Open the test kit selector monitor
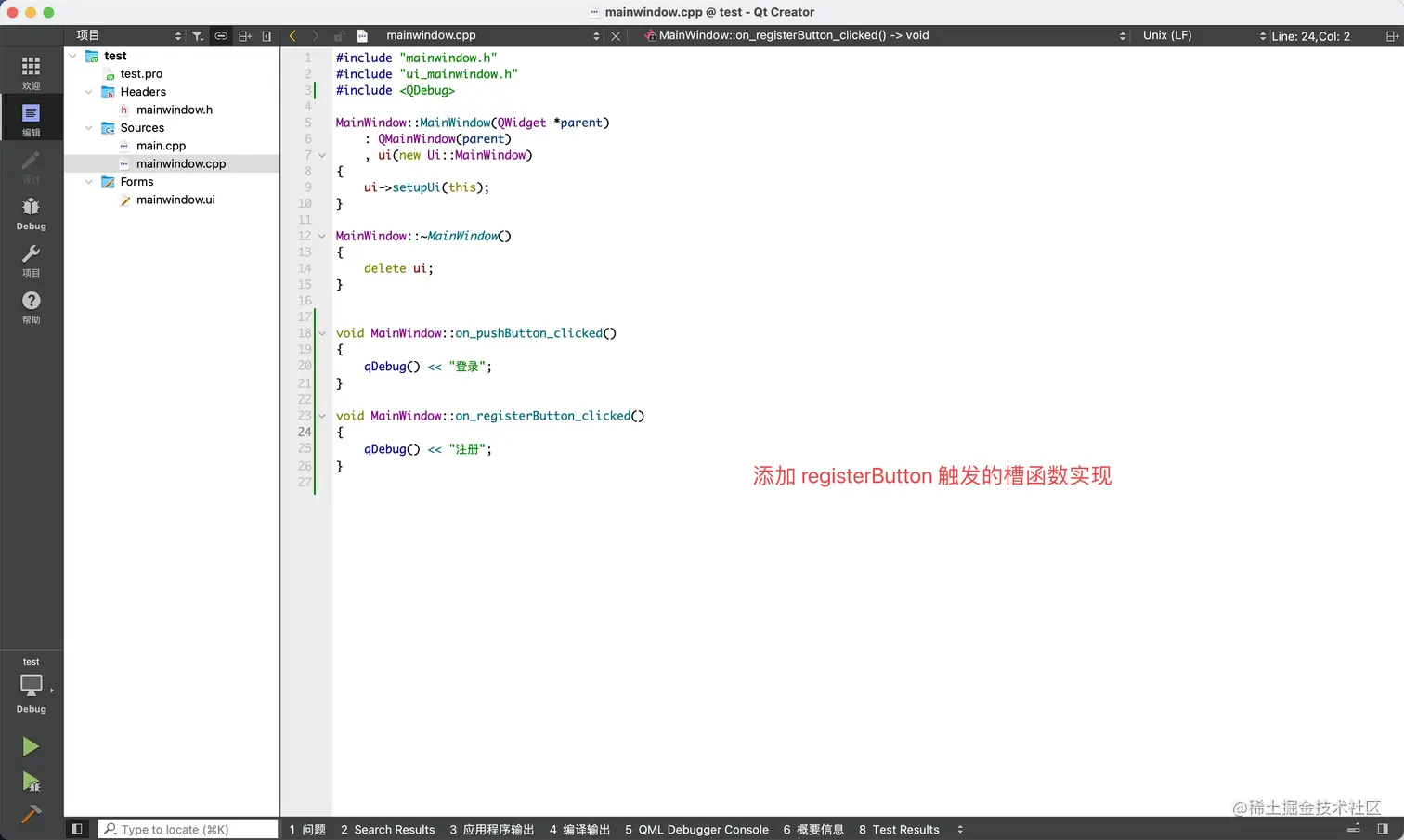Image resolution: width=1404 pixels, height=840 pixels. [31, 687]
